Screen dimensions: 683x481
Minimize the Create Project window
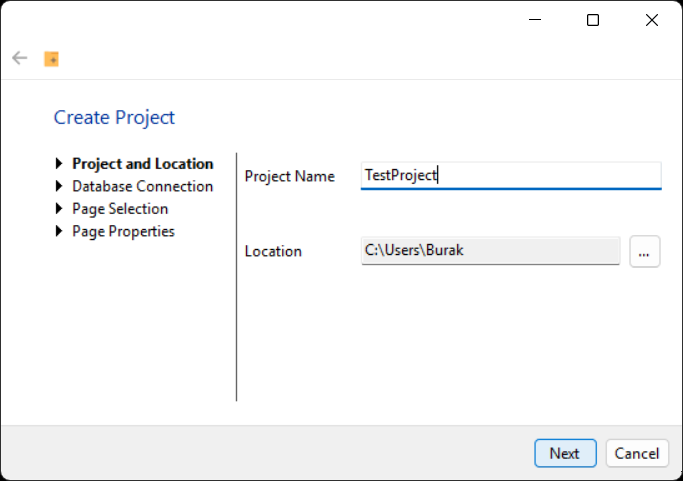click(535, 20)
